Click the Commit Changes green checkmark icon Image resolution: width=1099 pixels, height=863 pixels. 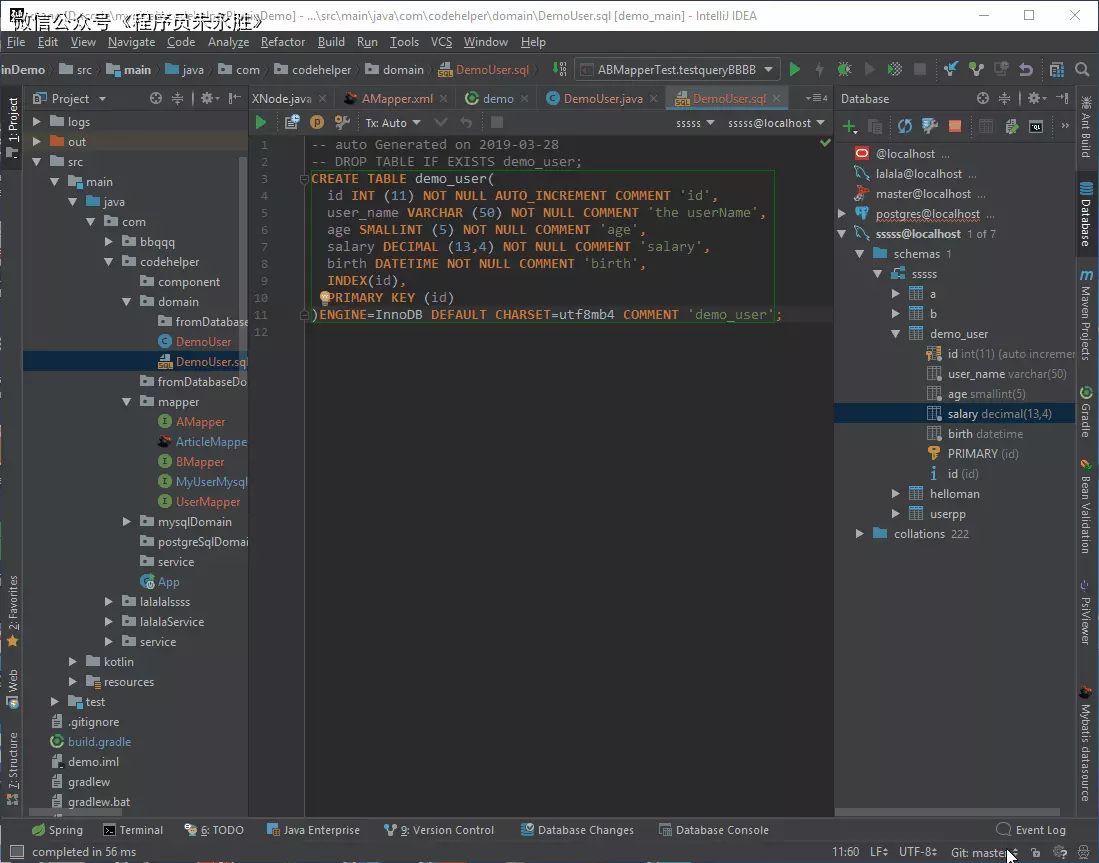point(973,71)
